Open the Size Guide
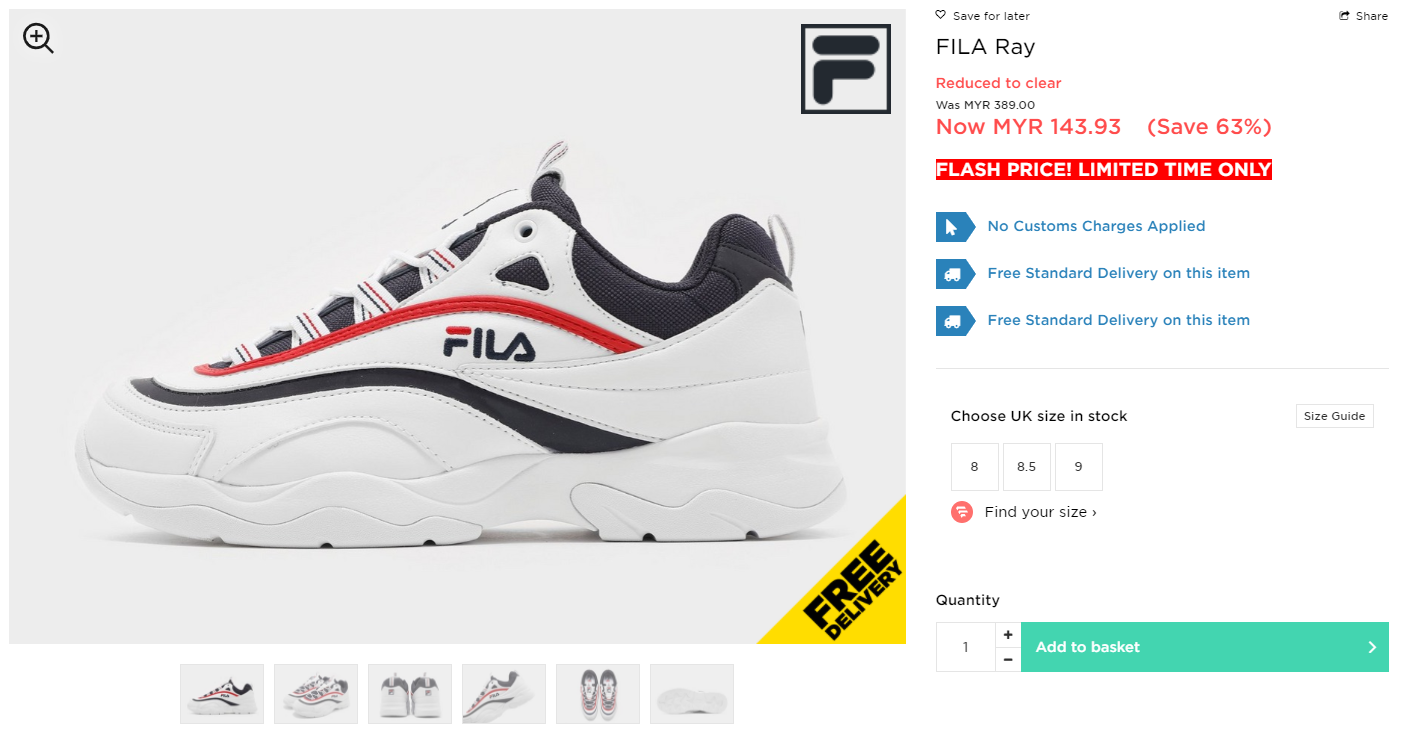Screen dimensions: 1402x734 (x=1335, y=416)
